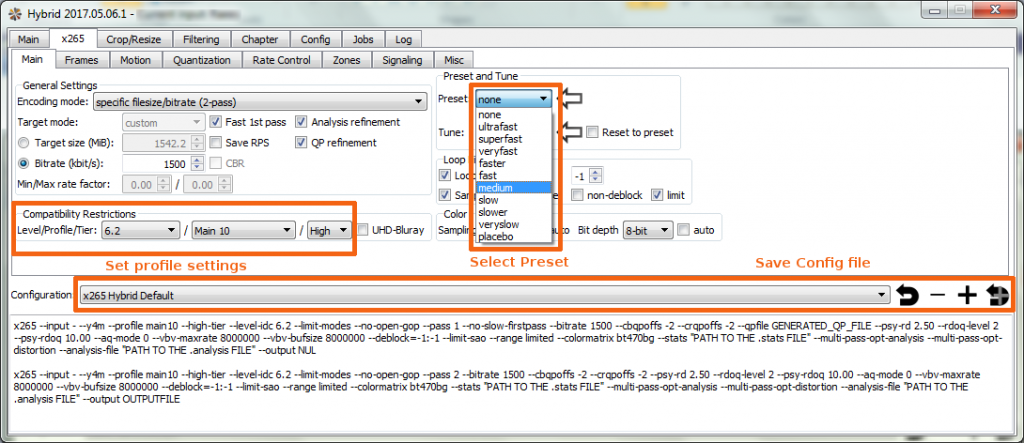Switch to the Quantization sub-tab
Image resolution: width=1024 pixels, height=443 pixels.
point(202,60)
